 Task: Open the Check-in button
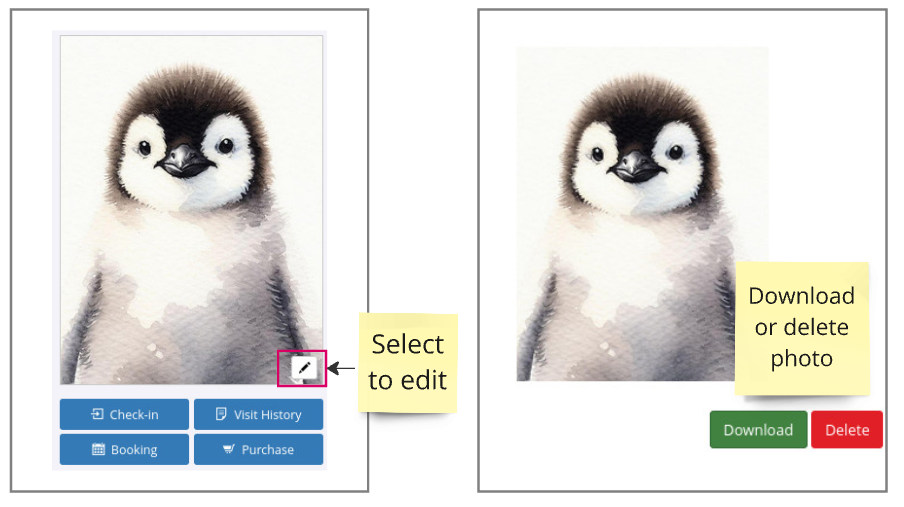pos(125,414)
